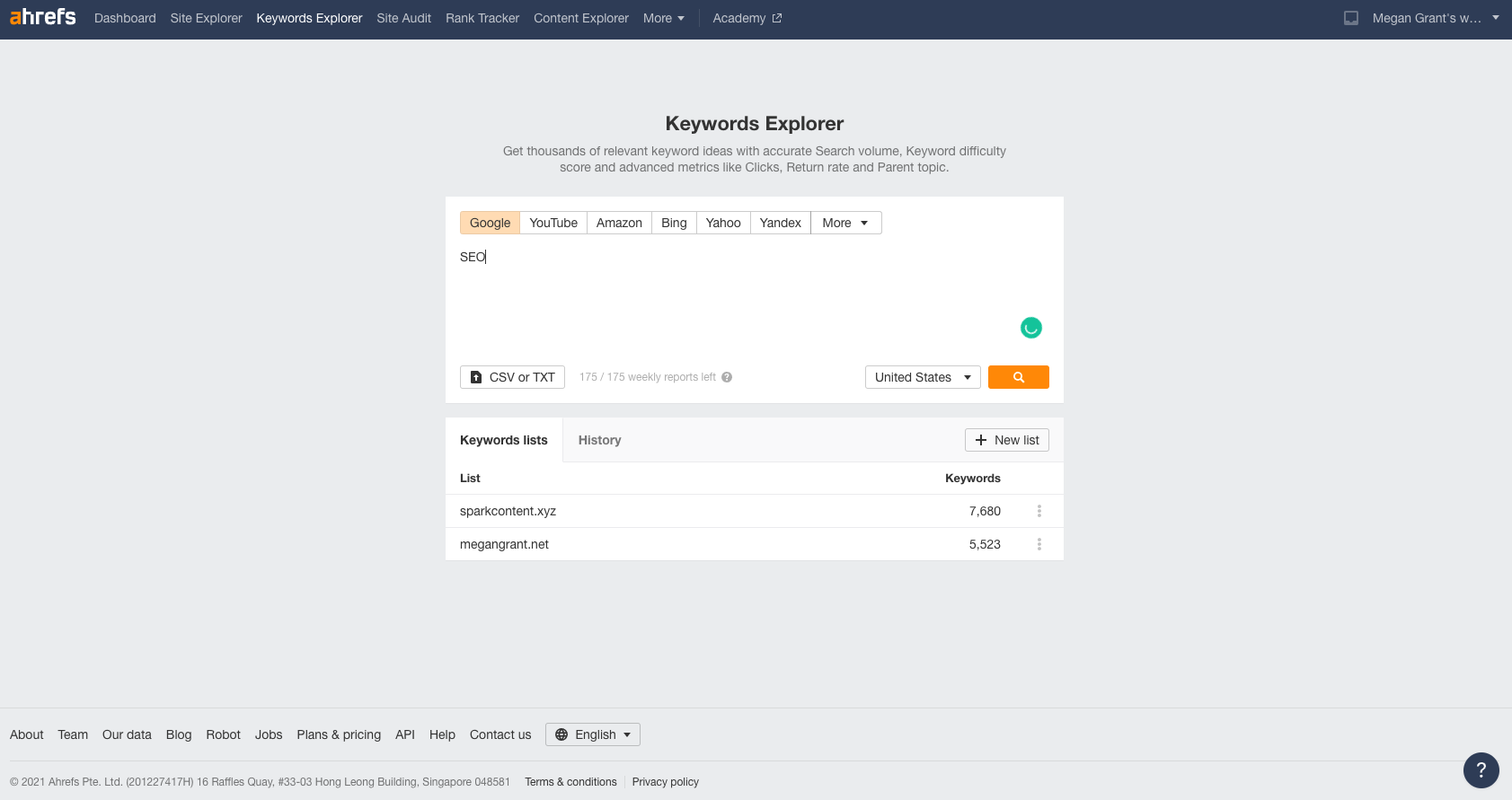Click the Keywords column header
1512x800 pixels.
click(x=973, y=479)
